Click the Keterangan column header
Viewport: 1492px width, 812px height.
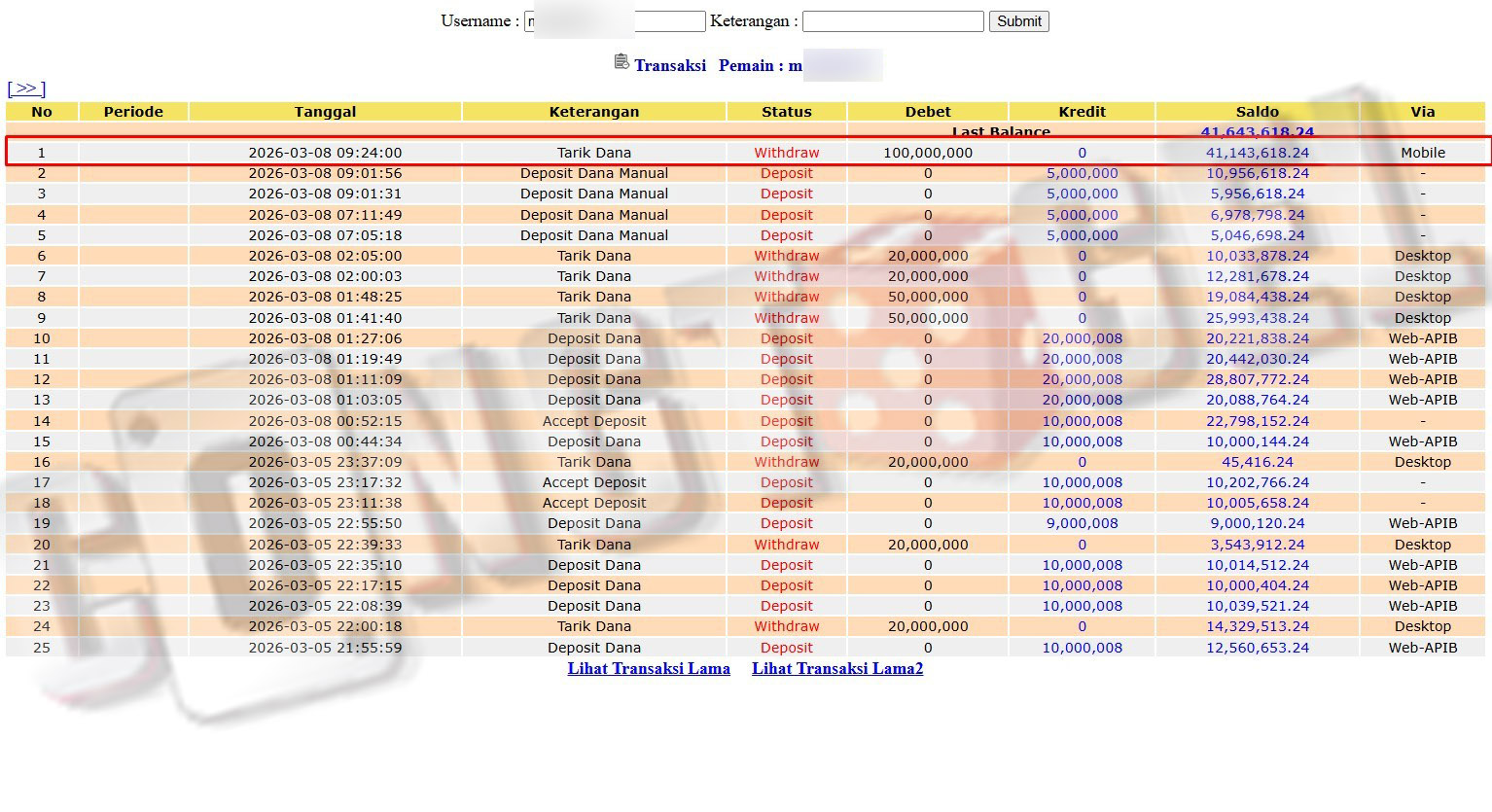point(593,112)
